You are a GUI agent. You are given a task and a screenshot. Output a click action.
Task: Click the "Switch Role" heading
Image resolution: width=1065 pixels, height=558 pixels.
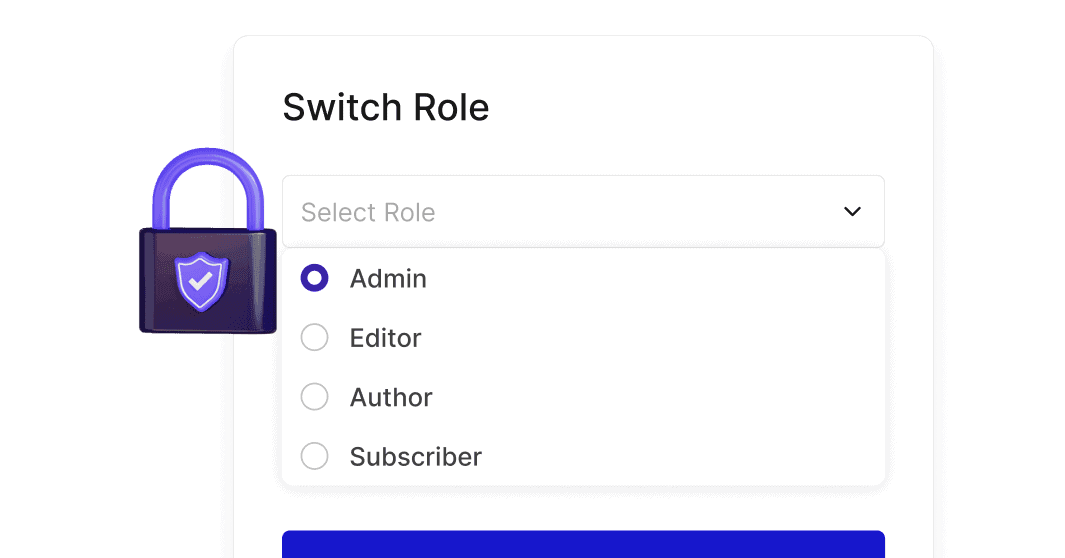(x=386, y=107)
